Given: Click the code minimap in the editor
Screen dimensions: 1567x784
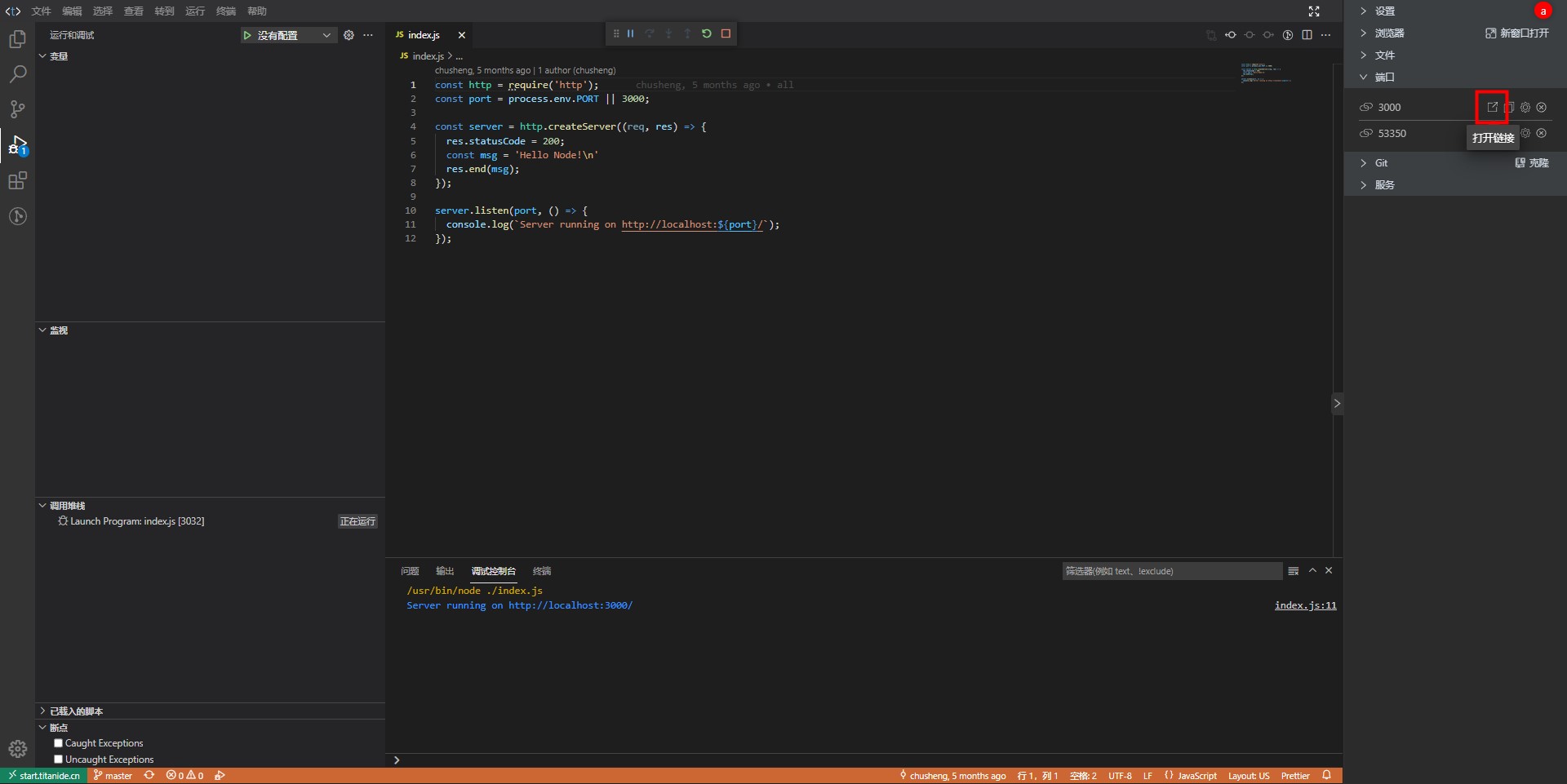Looking at the screenshot, I should [x=1266, y=73].
